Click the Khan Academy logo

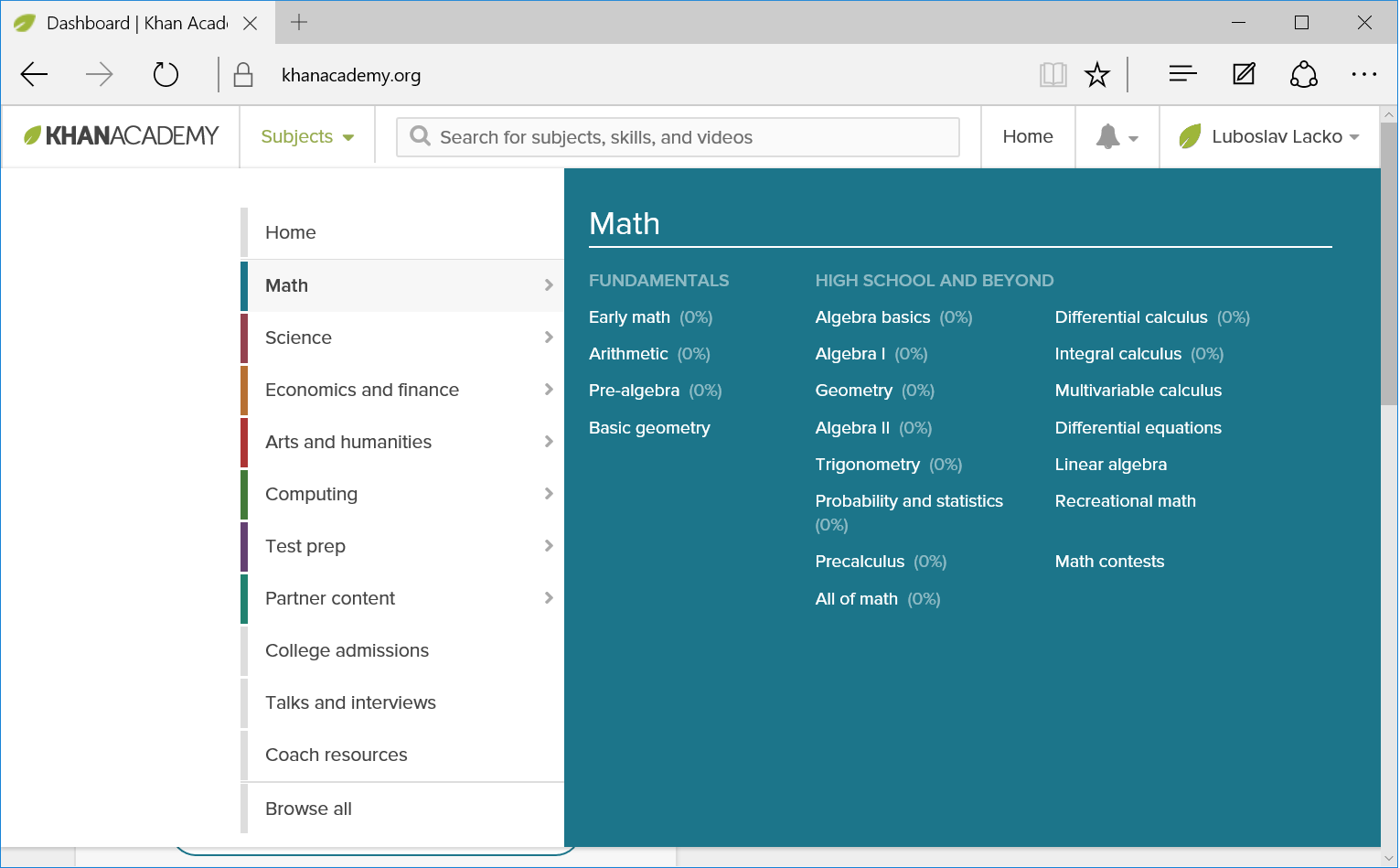tap(122, 136)
